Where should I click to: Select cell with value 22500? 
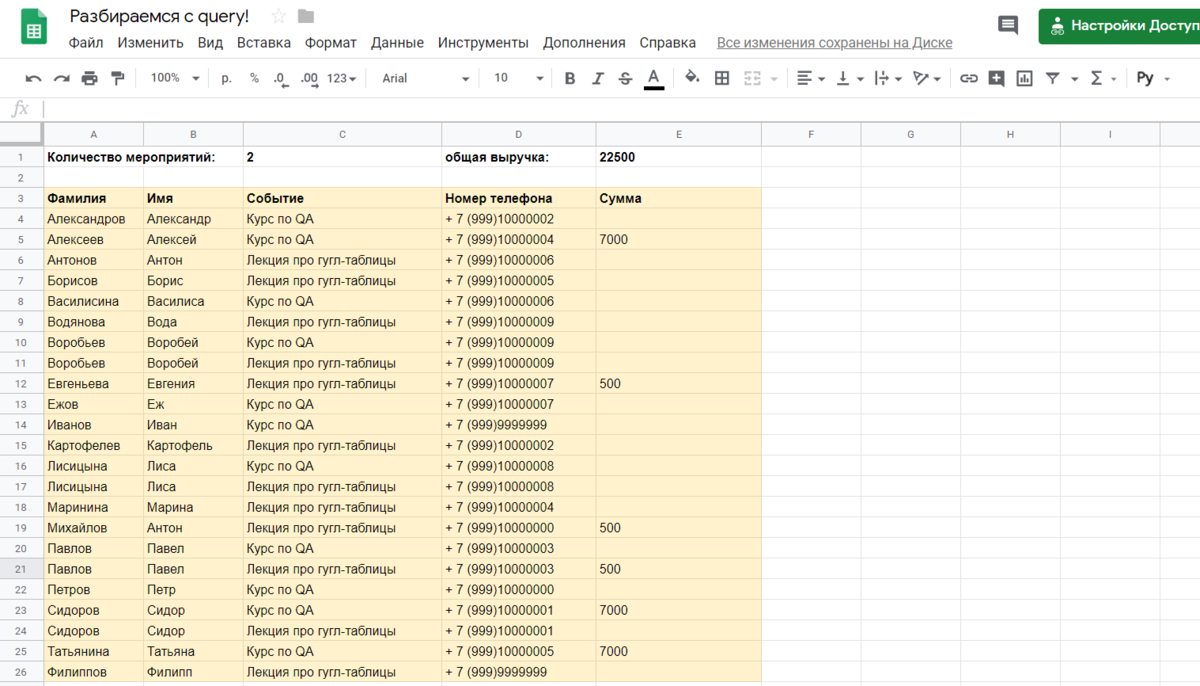click(x=679, y=157)
